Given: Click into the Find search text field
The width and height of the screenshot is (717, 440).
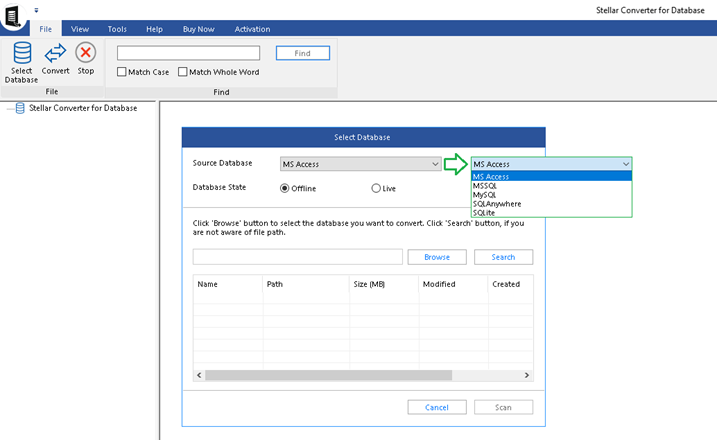Looking at the screenshot, I should point(188,53).
